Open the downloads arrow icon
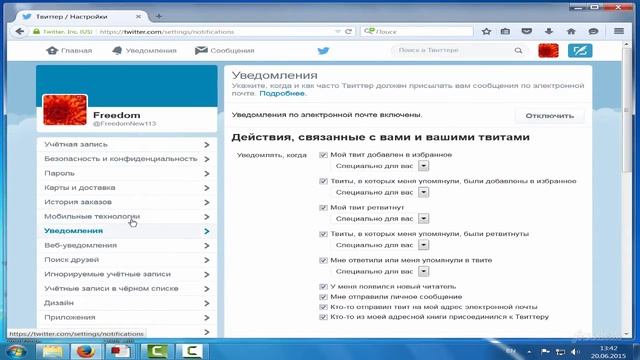The width and height of the screenshot is (640, 360). coord(549,31)
